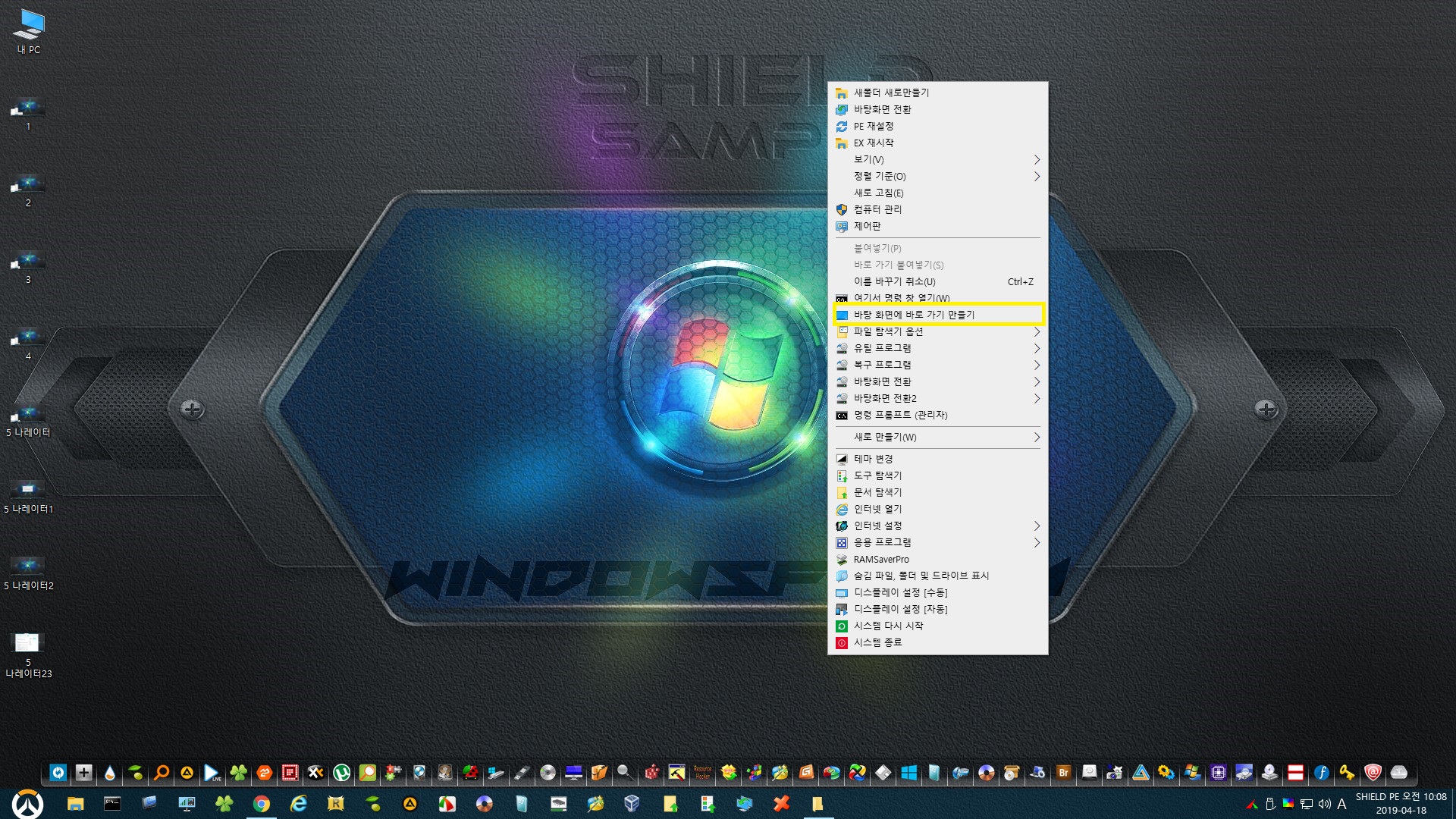Choose 인터넷 열기 menu entry
Screen dimensions: 1456x819
pos(937,509)
